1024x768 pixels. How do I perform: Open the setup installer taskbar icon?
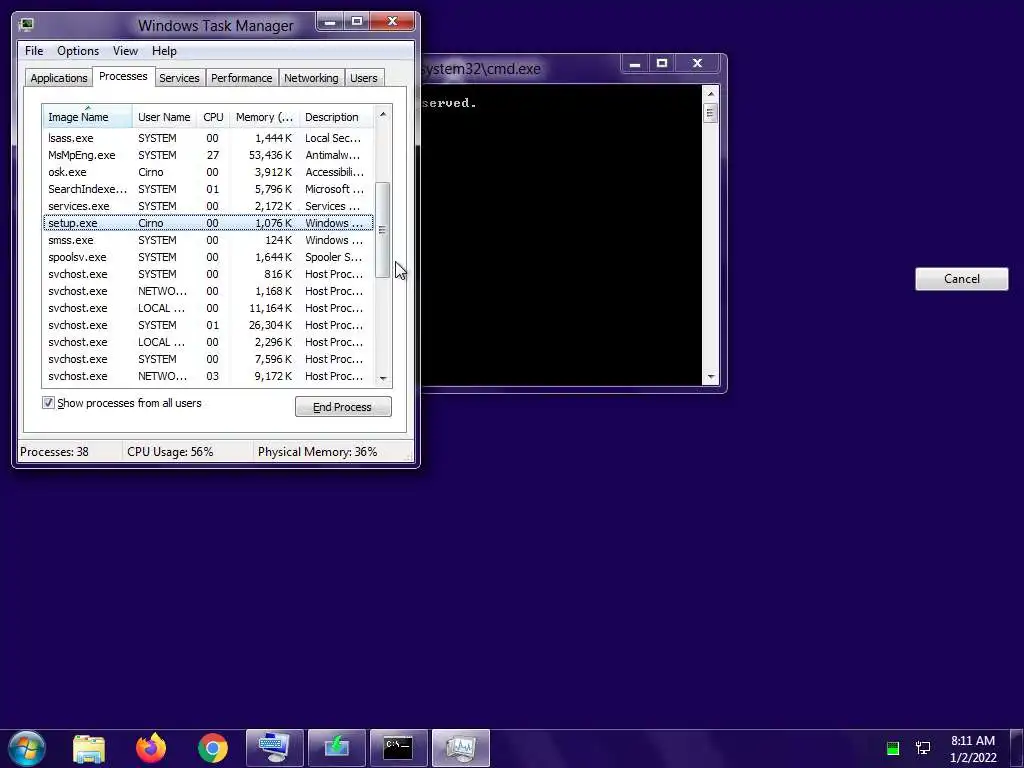[x=336, y=748]
